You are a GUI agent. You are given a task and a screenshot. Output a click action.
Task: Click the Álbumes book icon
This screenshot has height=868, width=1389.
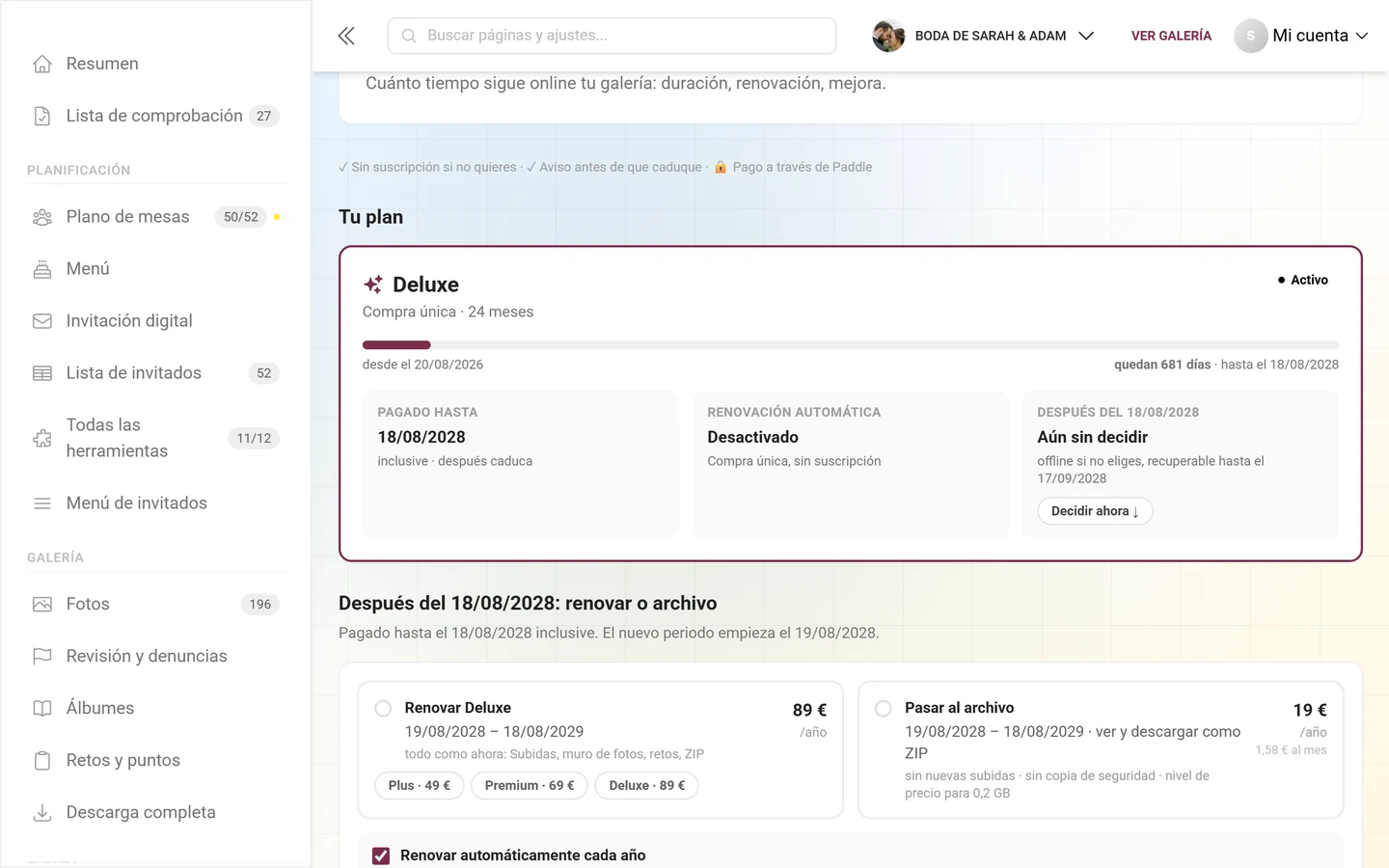coord(42,709)
